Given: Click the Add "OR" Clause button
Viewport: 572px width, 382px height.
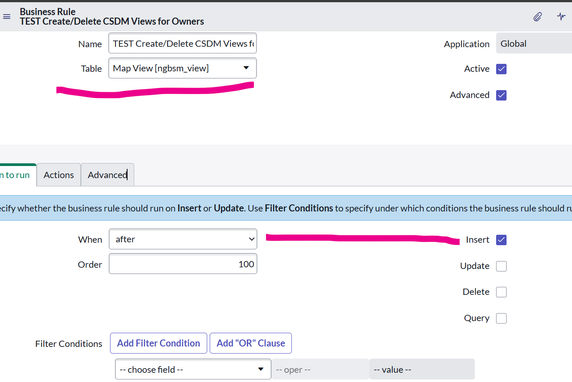Looking at the screenshot, I should pyautogui.click(x=251, y=343).
